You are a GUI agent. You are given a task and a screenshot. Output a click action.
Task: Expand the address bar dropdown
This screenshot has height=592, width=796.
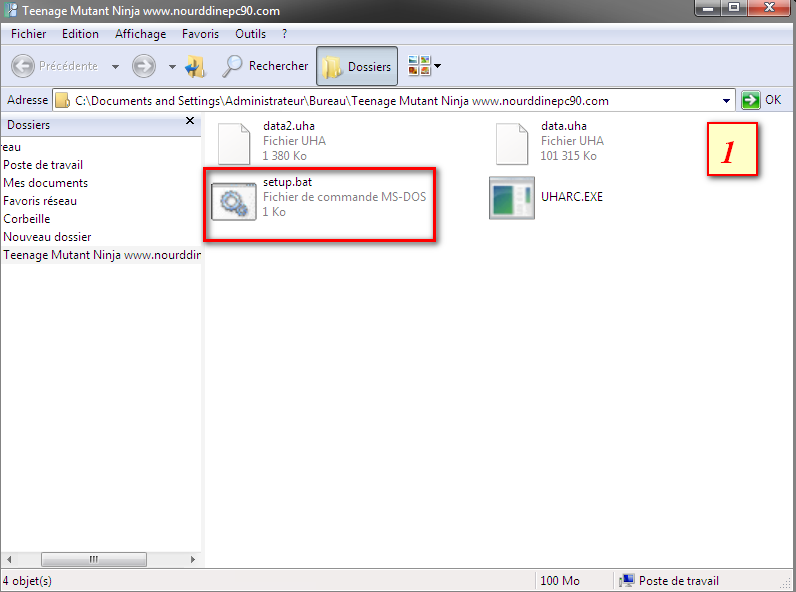726,101
